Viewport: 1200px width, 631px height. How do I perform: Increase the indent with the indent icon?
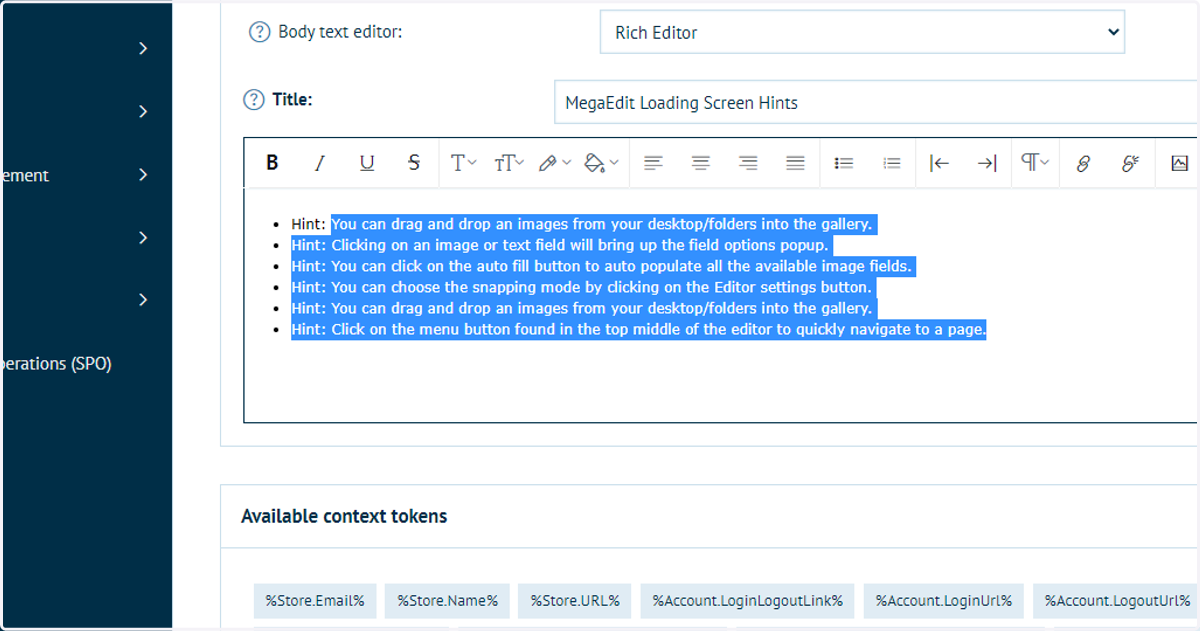pos(987,163)
